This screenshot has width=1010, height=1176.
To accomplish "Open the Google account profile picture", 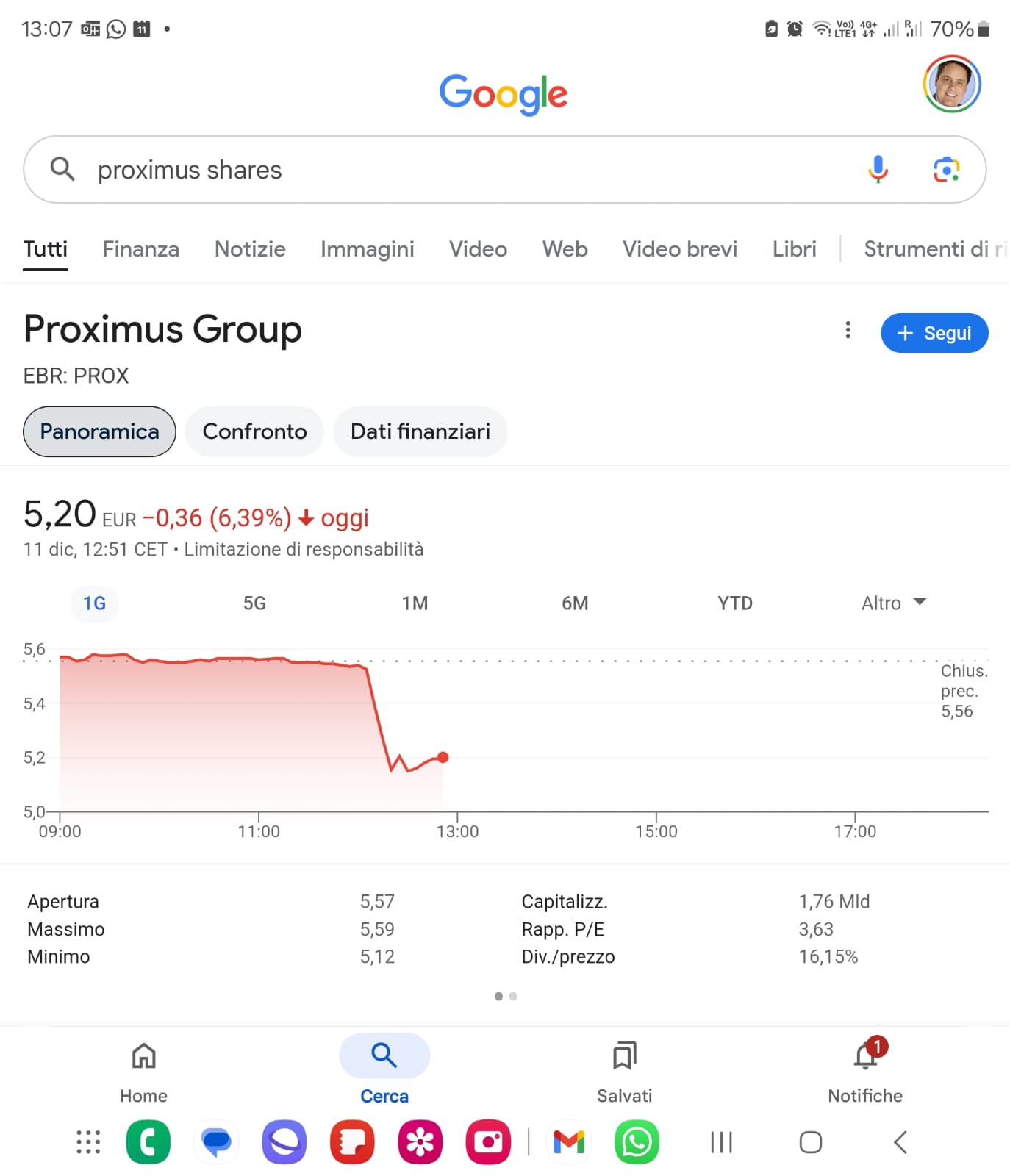I will pyautogui.click(x=952, y=84).
